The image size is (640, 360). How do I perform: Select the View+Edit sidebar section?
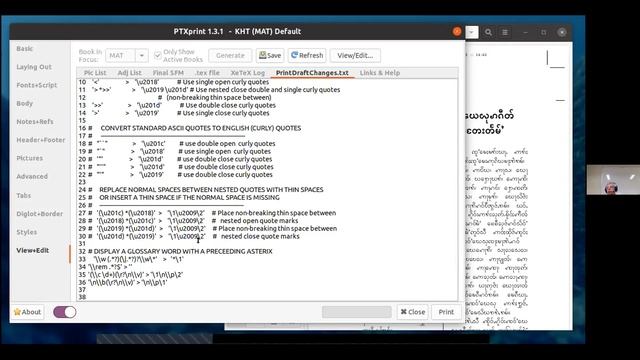click(33, 250)
